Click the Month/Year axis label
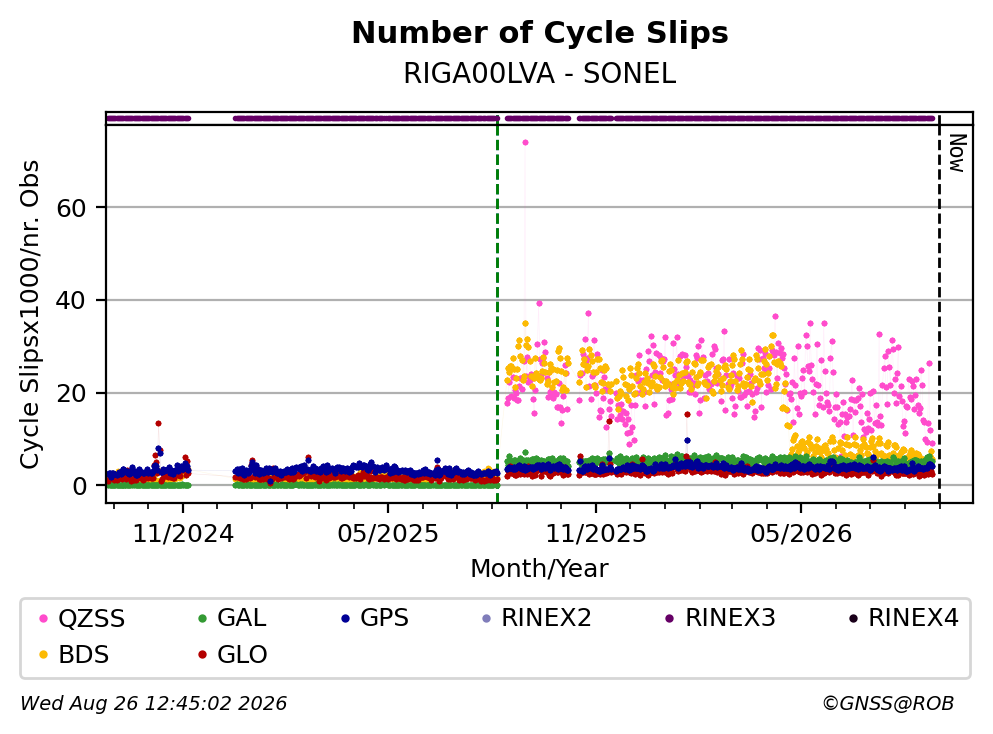Image resolution: width=993 pixels, height=734 pixels. (x=540, y=568)
